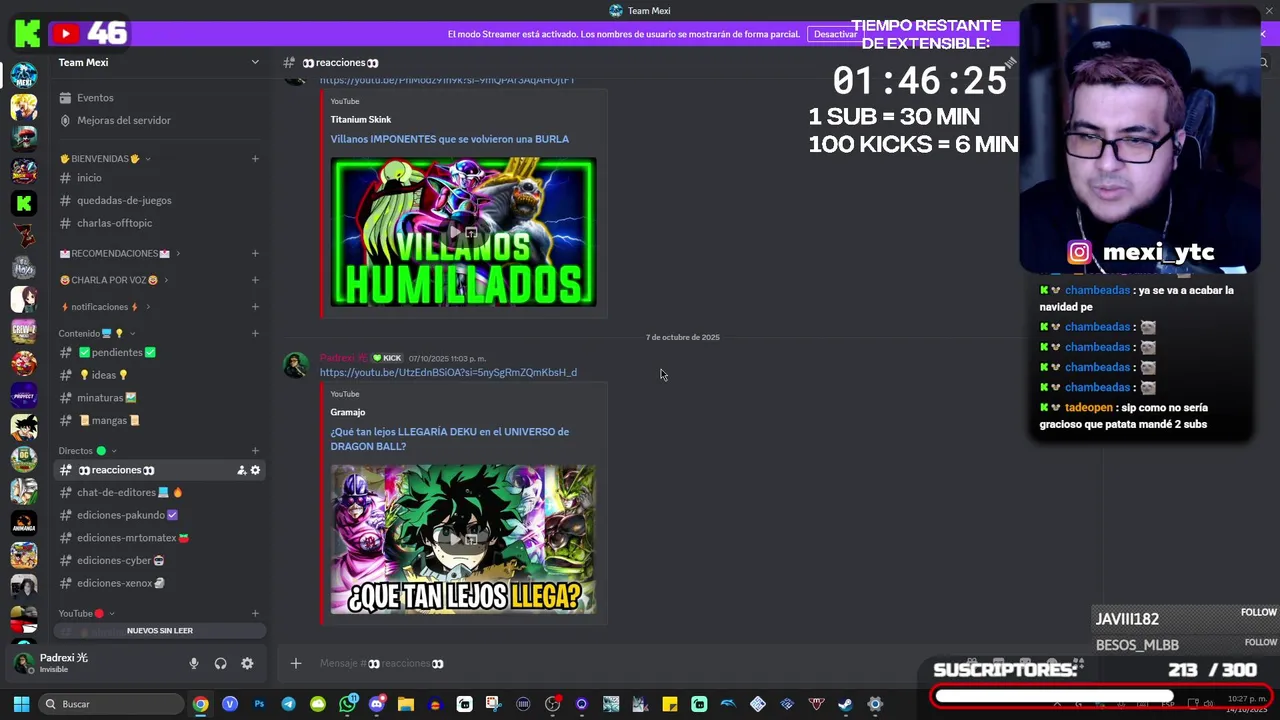Open the DEKU en DRAGON BALL video title link

pyautogui.click(x=450, y=439)
